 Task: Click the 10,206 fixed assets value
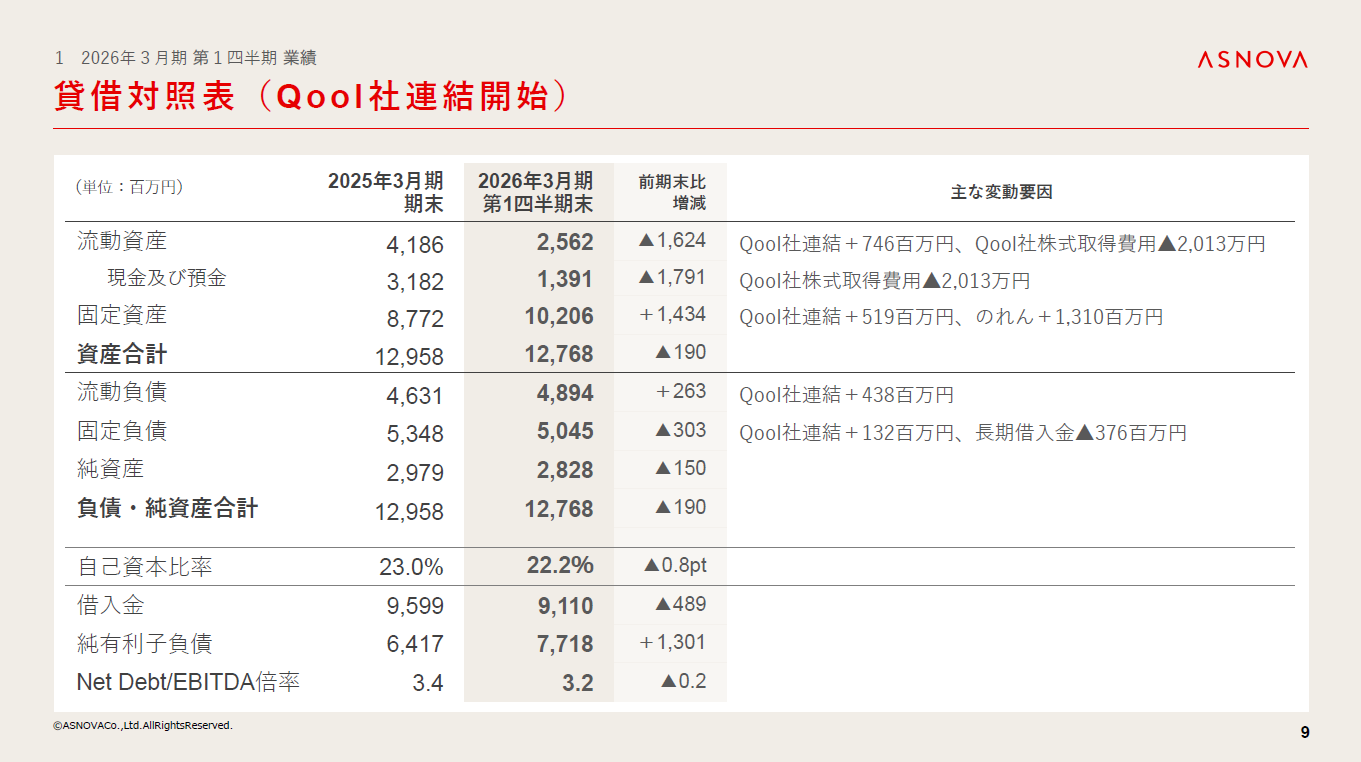click(559, 317)
